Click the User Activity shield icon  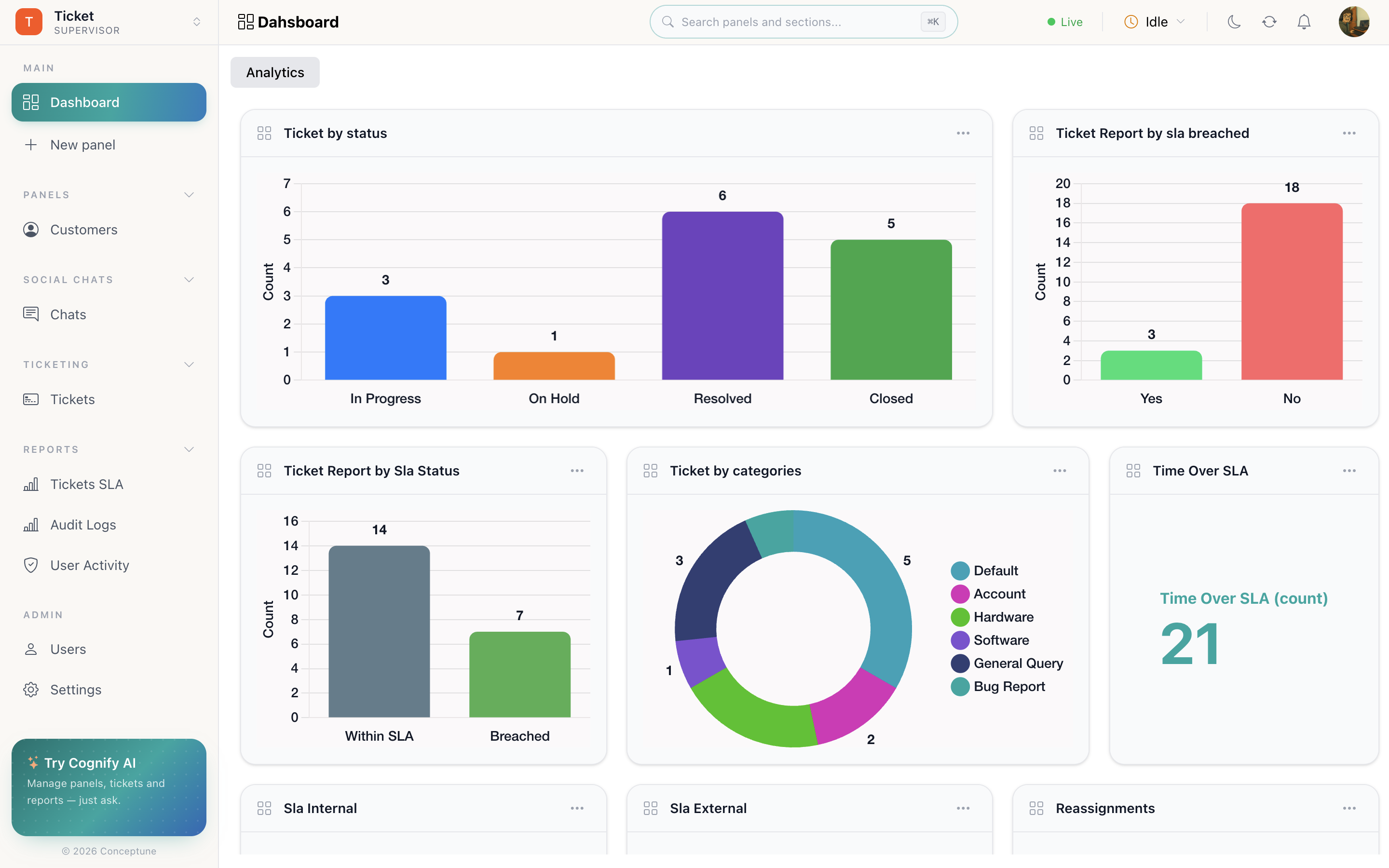tap(31, 566)
